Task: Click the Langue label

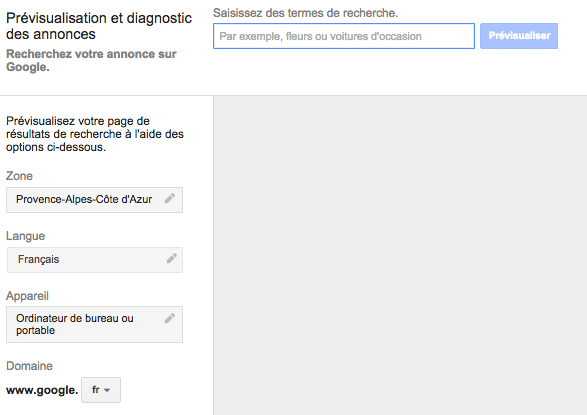Action: 25,236
